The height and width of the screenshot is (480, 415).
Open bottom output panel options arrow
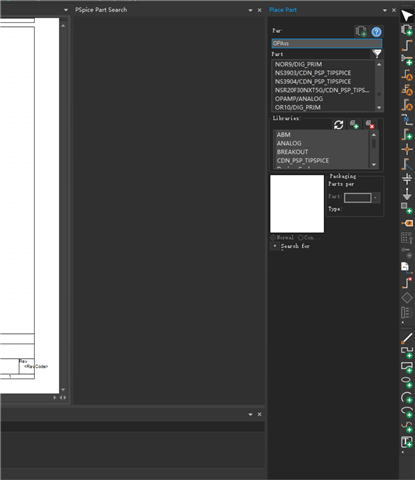[x=250, y=414]
